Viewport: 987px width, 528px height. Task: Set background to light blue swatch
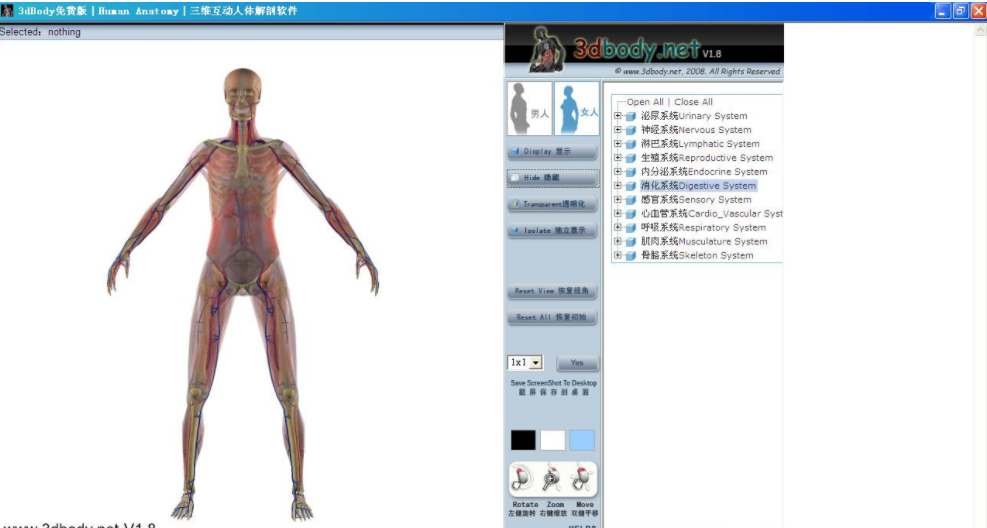582,440
